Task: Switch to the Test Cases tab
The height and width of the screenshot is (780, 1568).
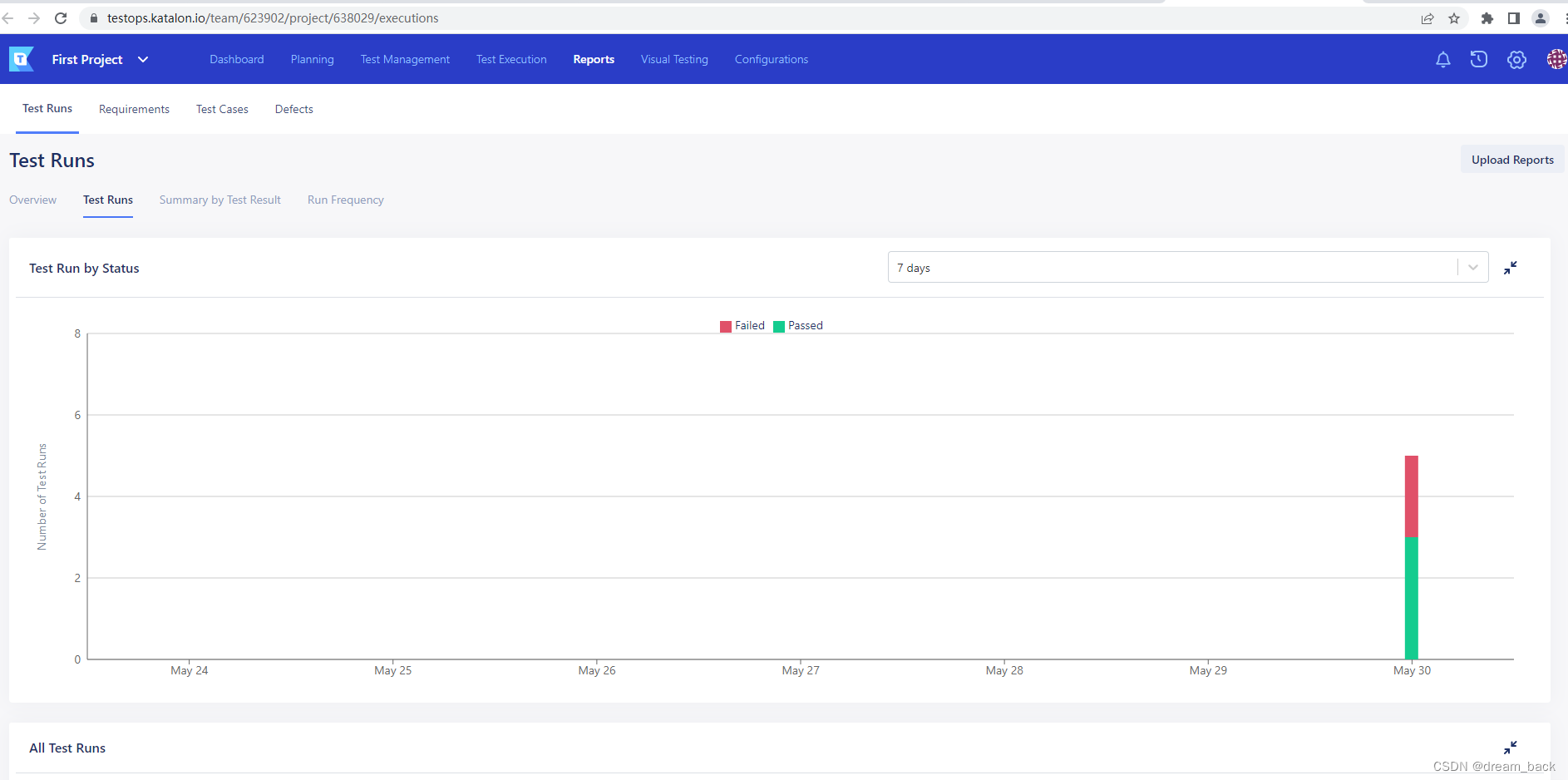Action: coord(222,109)
